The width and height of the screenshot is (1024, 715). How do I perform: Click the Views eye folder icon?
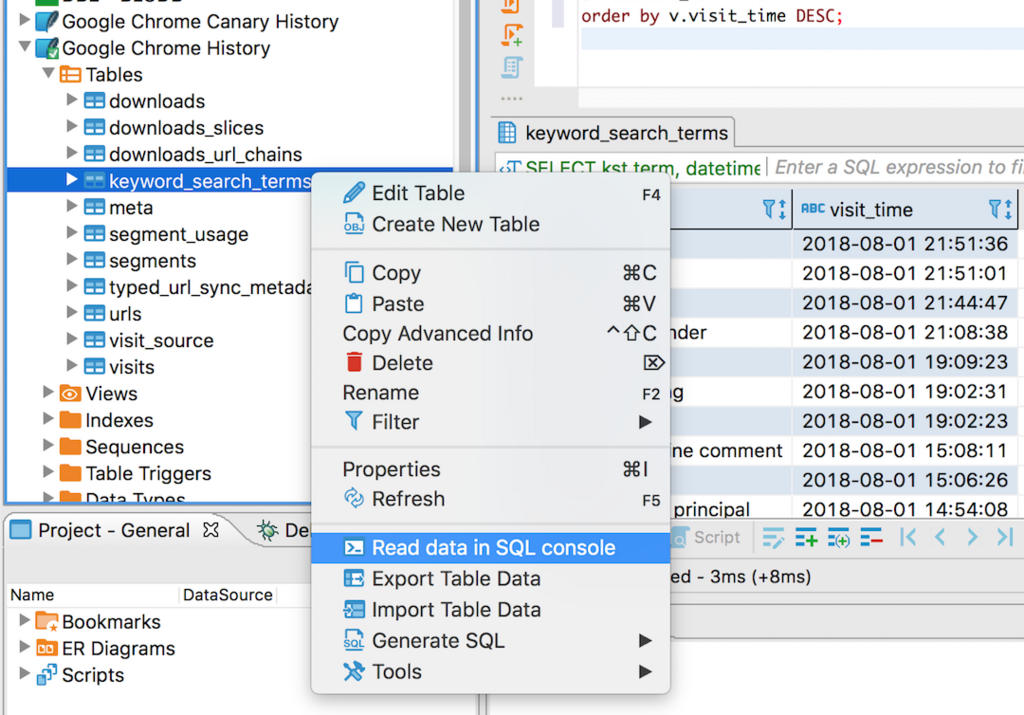70,394
